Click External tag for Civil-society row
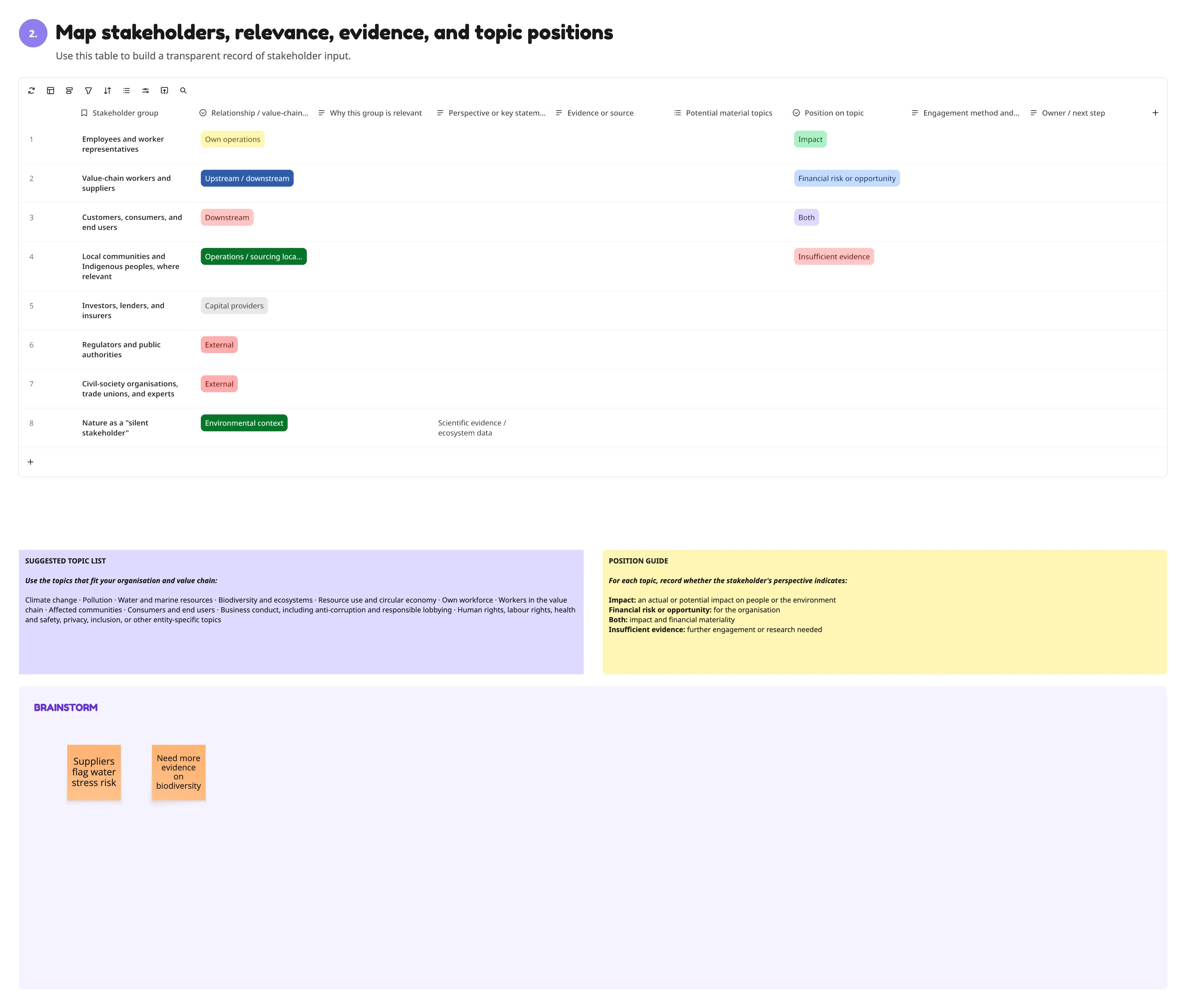Viewport: 1186px width, 1008px height. 219,384
